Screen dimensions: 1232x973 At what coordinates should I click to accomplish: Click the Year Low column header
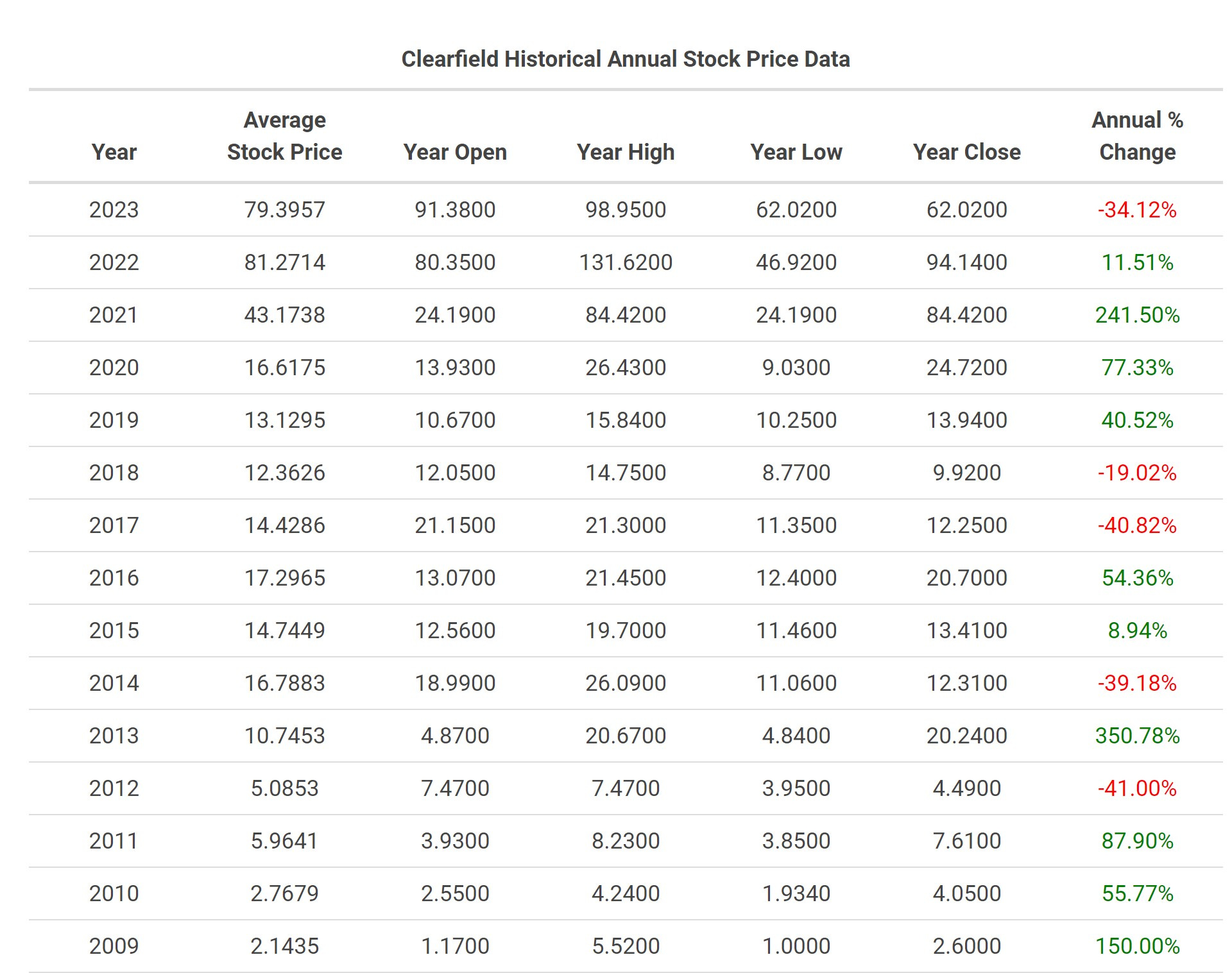click(796, 152)
